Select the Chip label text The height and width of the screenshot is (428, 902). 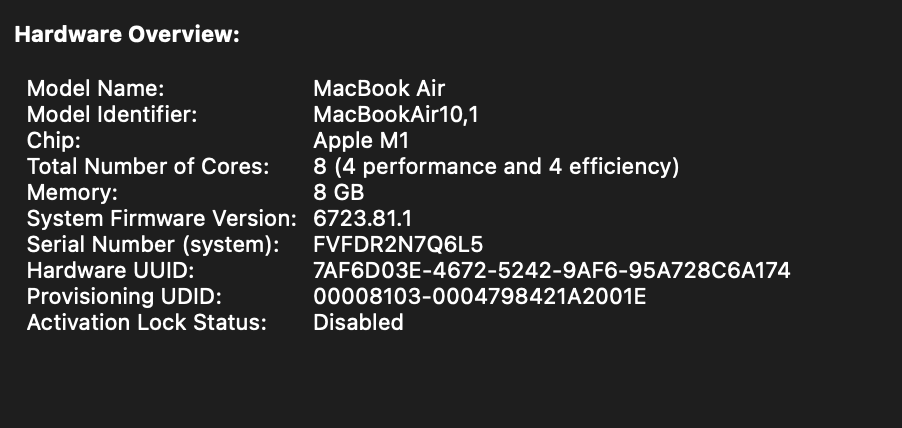[x=54, y=140]
